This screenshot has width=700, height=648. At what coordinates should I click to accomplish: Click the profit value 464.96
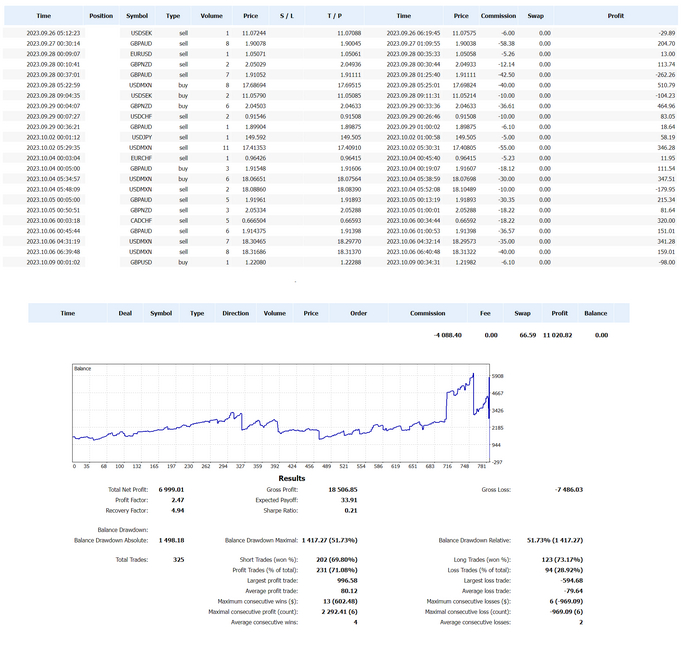[666, 106]
